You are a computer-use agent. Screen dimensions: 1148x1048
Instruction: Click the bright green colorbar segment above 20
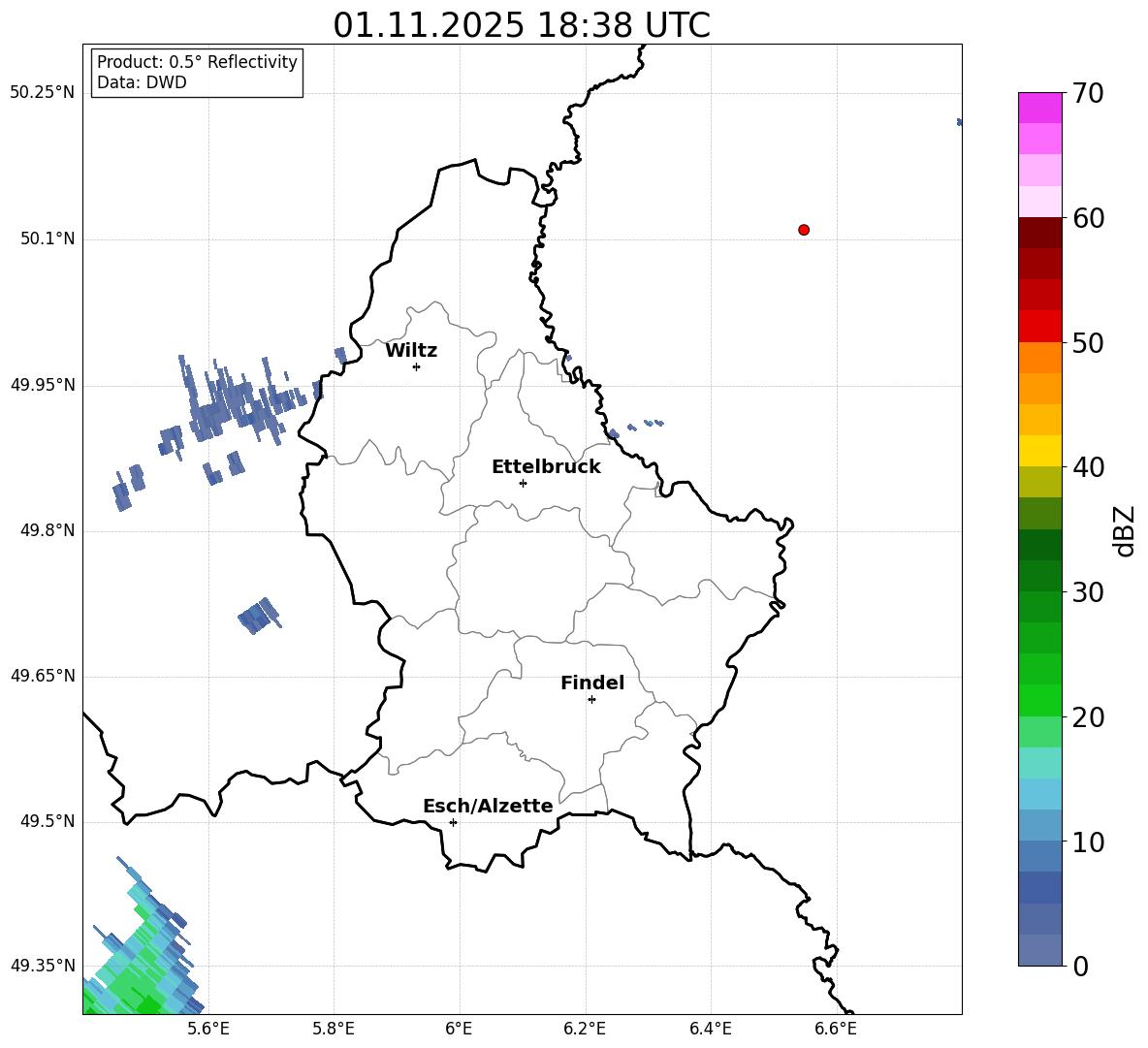[x=1039, y=700]
